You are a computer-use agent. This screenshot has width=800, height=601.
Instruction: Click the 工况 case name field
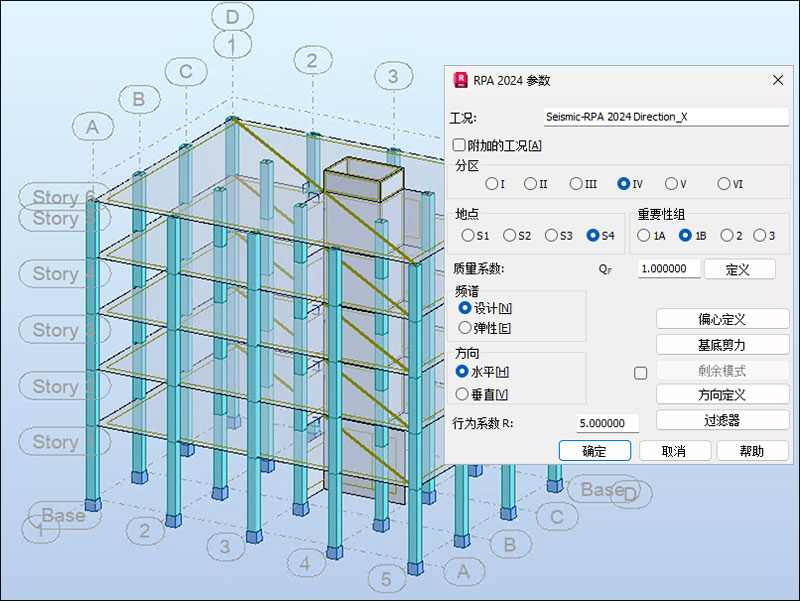(x=665, y=117)
